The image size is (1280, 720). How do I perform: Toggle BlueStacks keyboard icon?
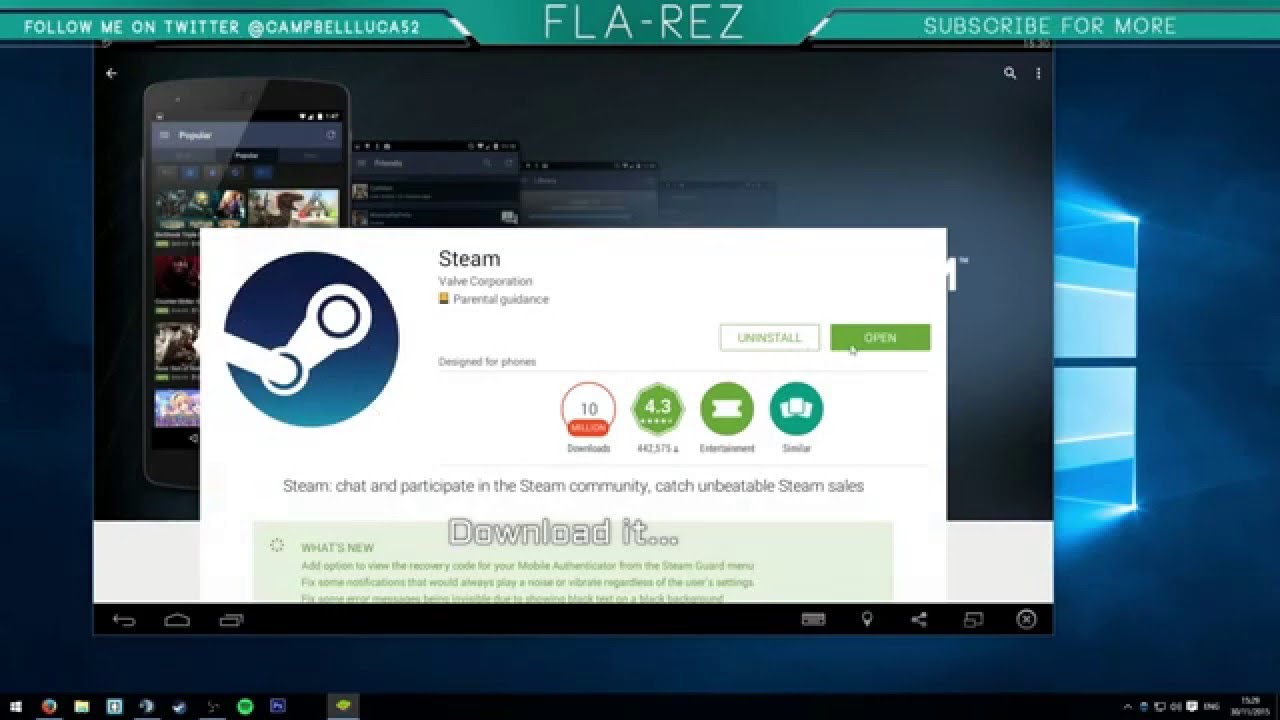(814, 620)
